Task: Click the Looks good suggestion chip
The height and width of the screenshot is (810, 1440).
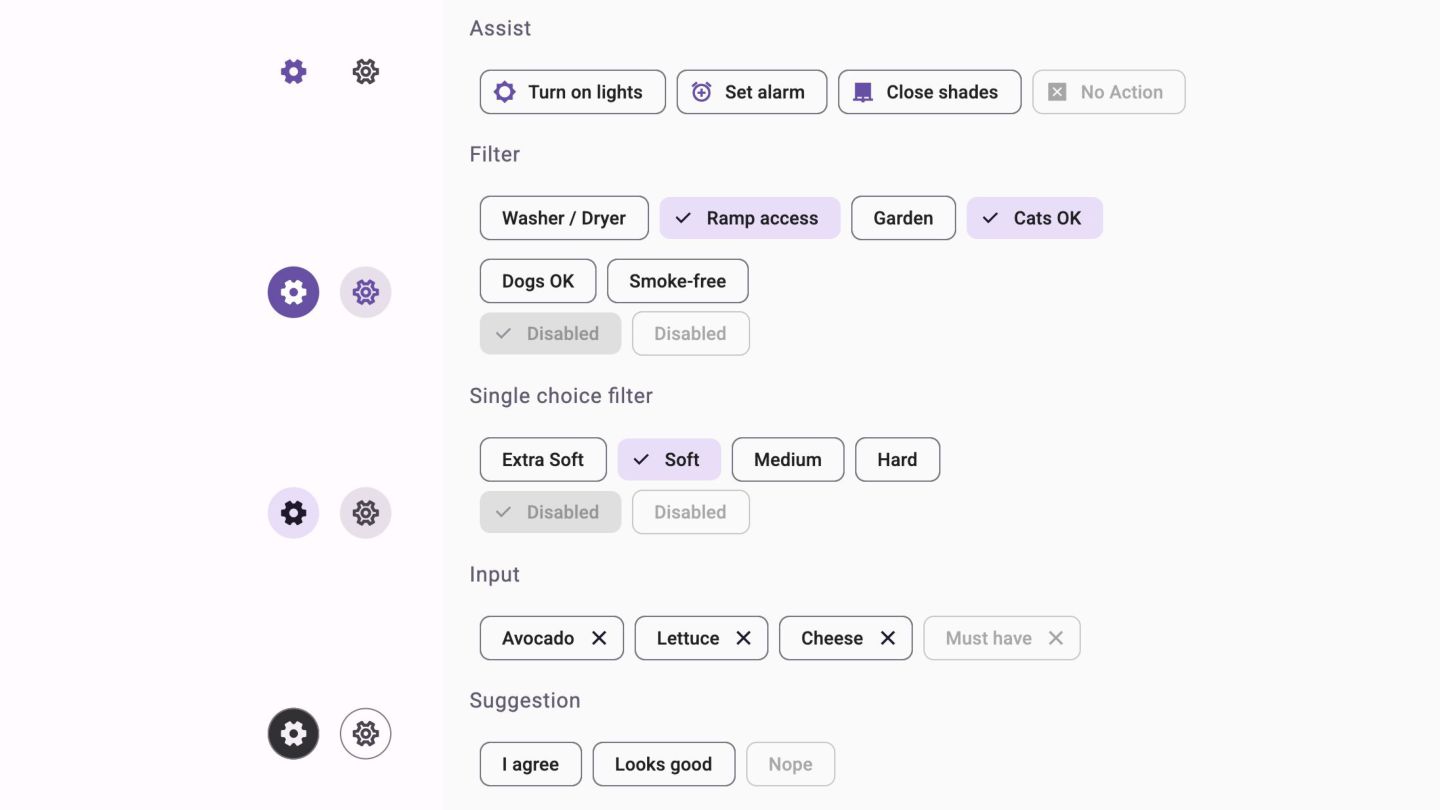Action: point(663,764)
